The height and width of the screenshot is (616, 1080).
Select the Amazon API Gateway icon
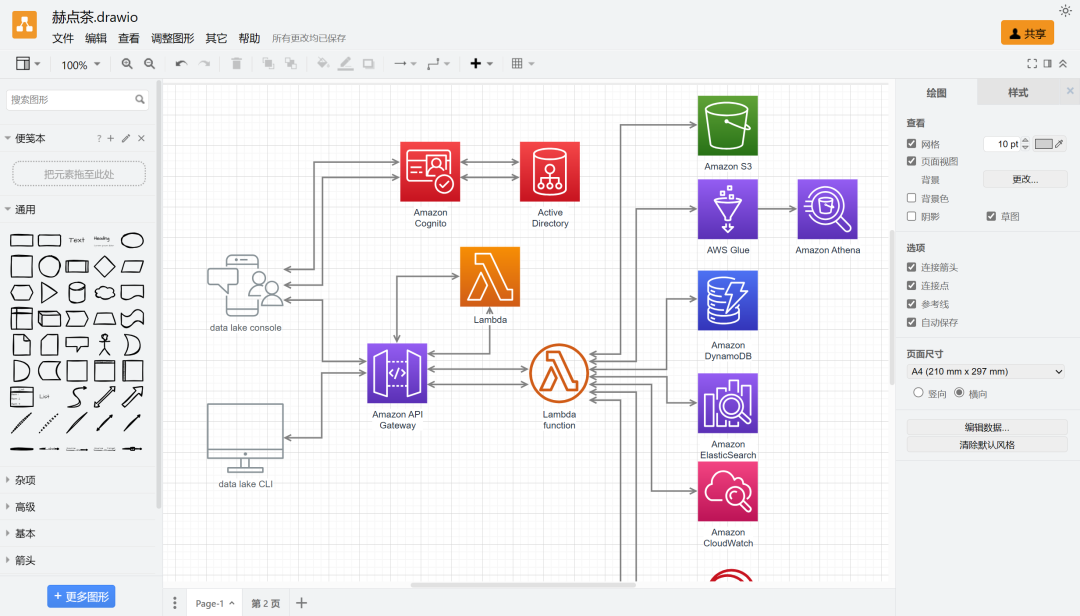[397, 373]
